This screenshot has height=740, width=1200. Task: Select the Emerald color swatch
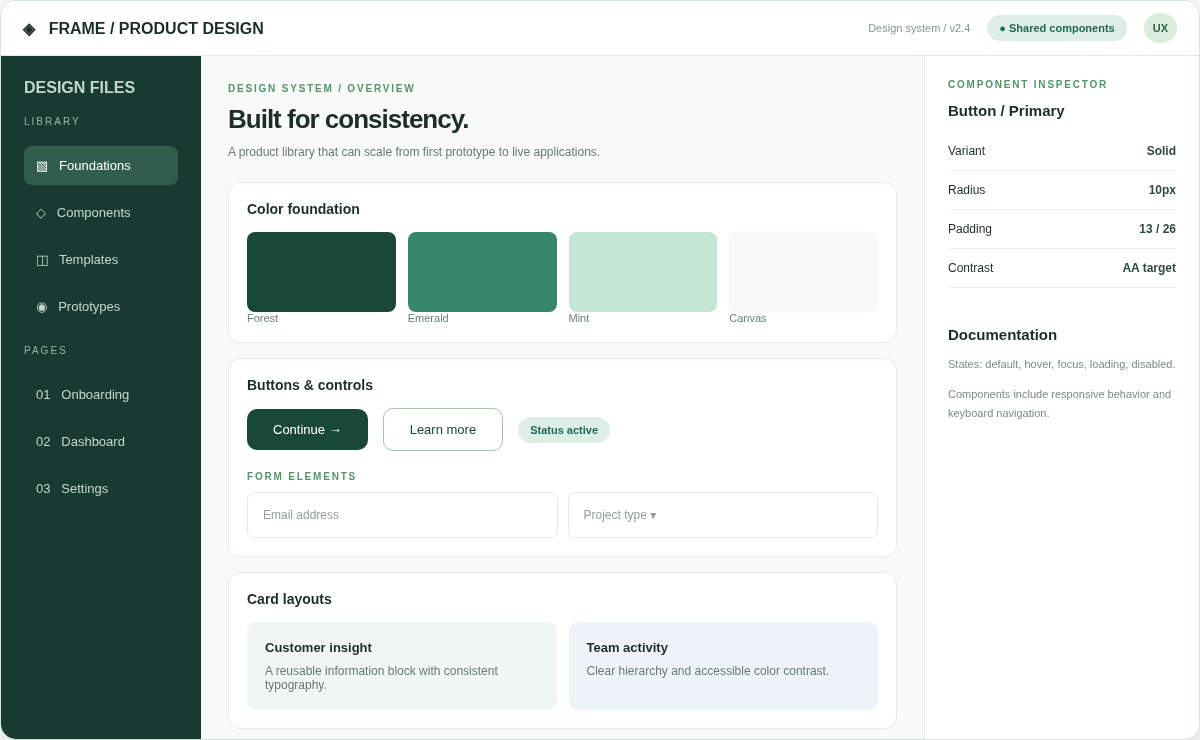click(482, 272)
